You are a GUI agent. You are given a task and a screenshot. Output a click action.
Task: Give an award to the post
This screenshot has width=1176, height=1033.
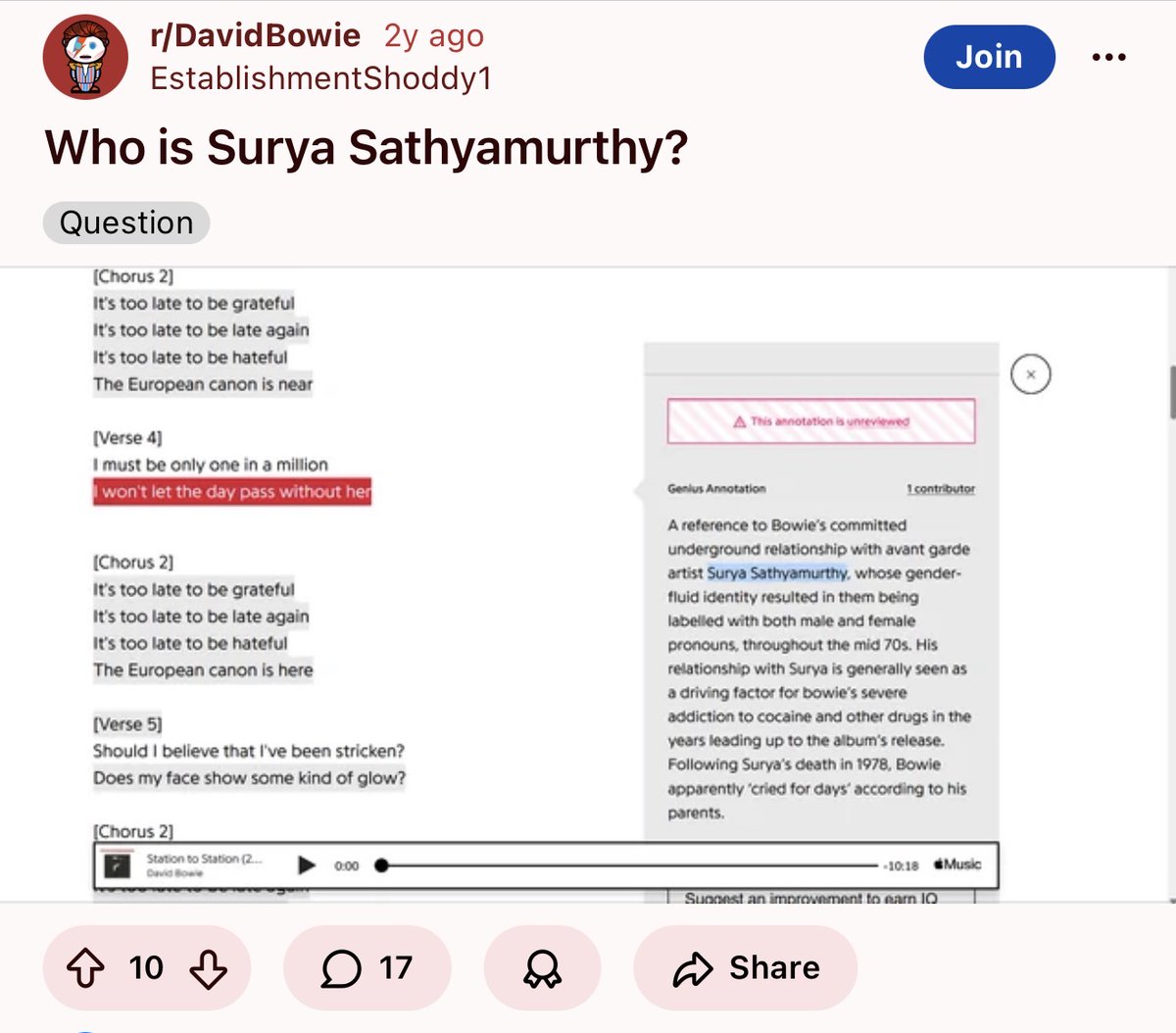click(542, 968)
